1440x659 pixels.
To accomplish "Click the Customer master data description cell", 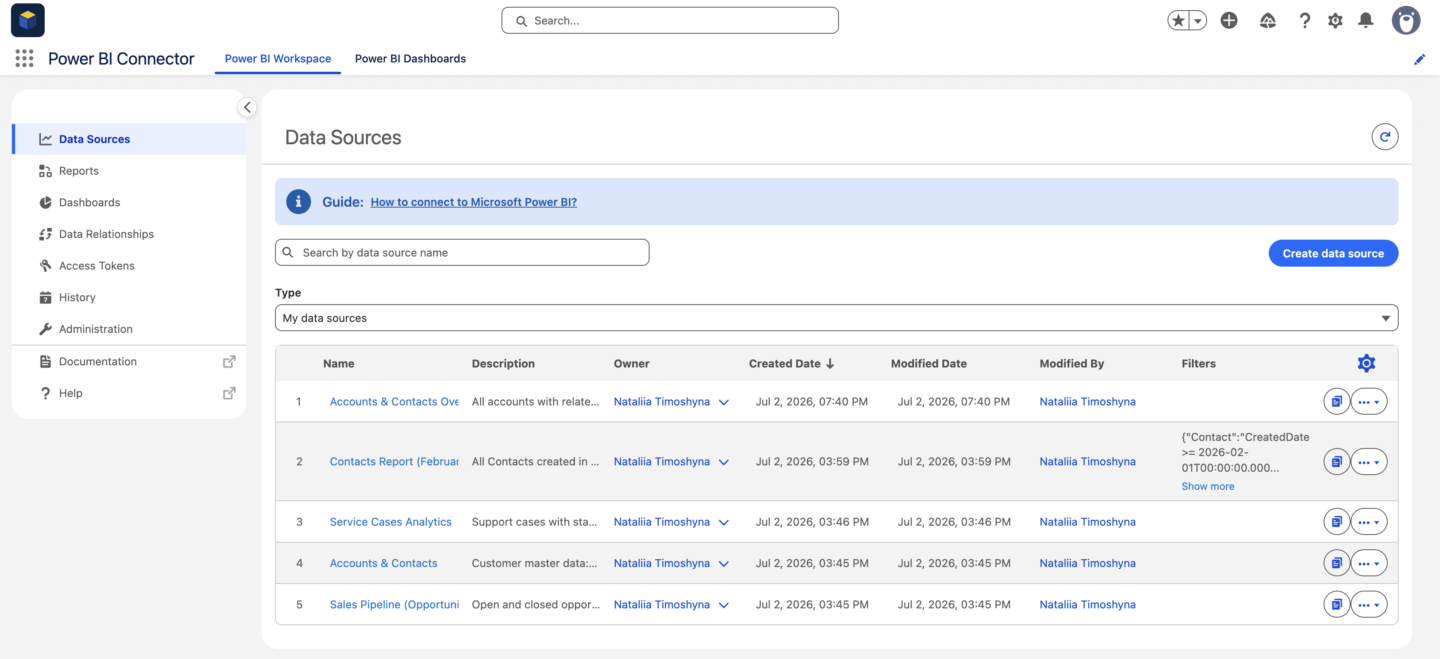I will [534, 563].
